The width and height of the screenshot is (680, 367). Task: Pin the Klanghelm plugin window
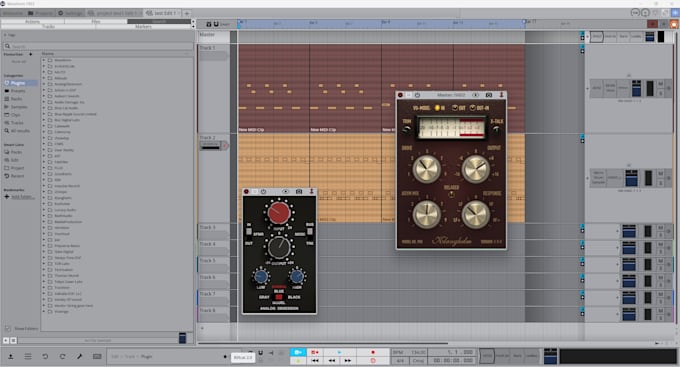click(501, 95)
